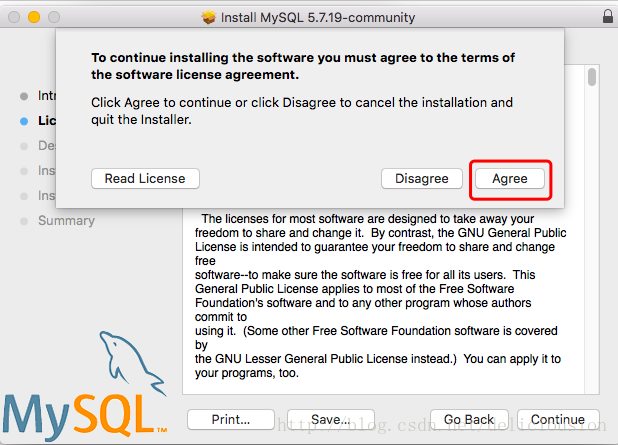This screenshot has width=618, height=445.
Task: Click the yellow minimize window button
Action: [x=34, y=17]
